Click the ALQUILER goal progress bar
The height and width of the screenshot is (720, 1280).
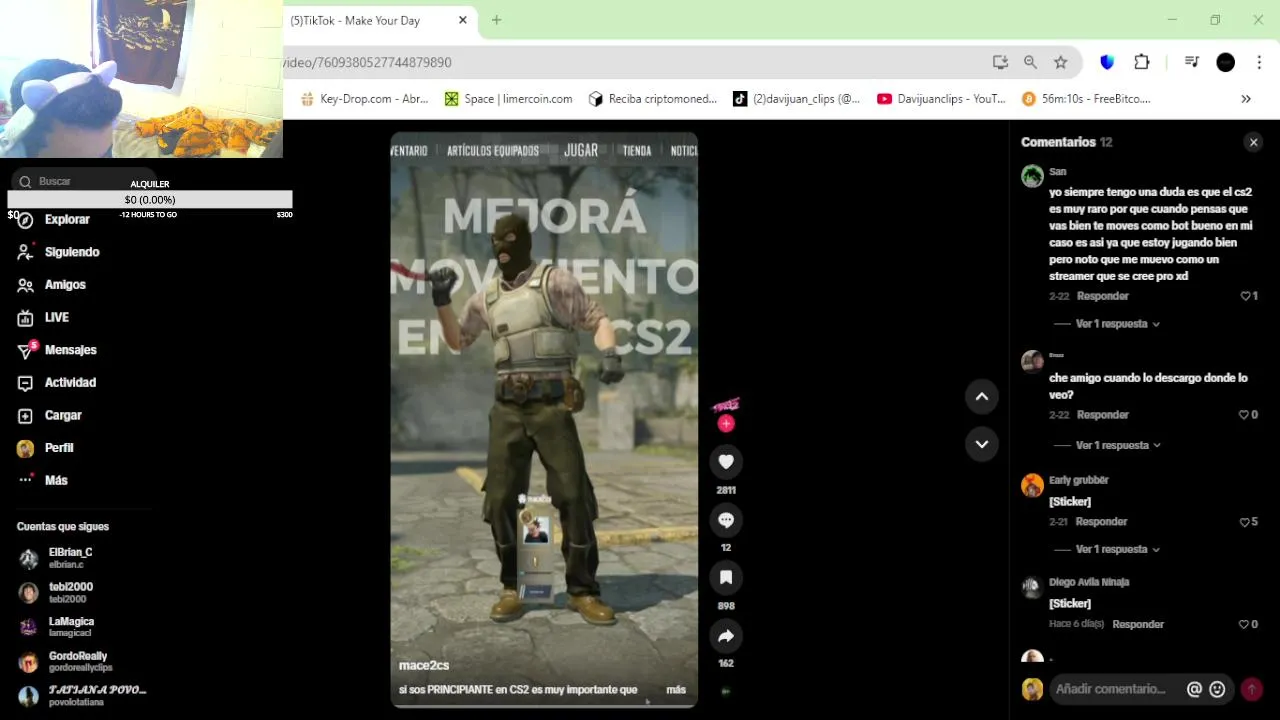150,200
